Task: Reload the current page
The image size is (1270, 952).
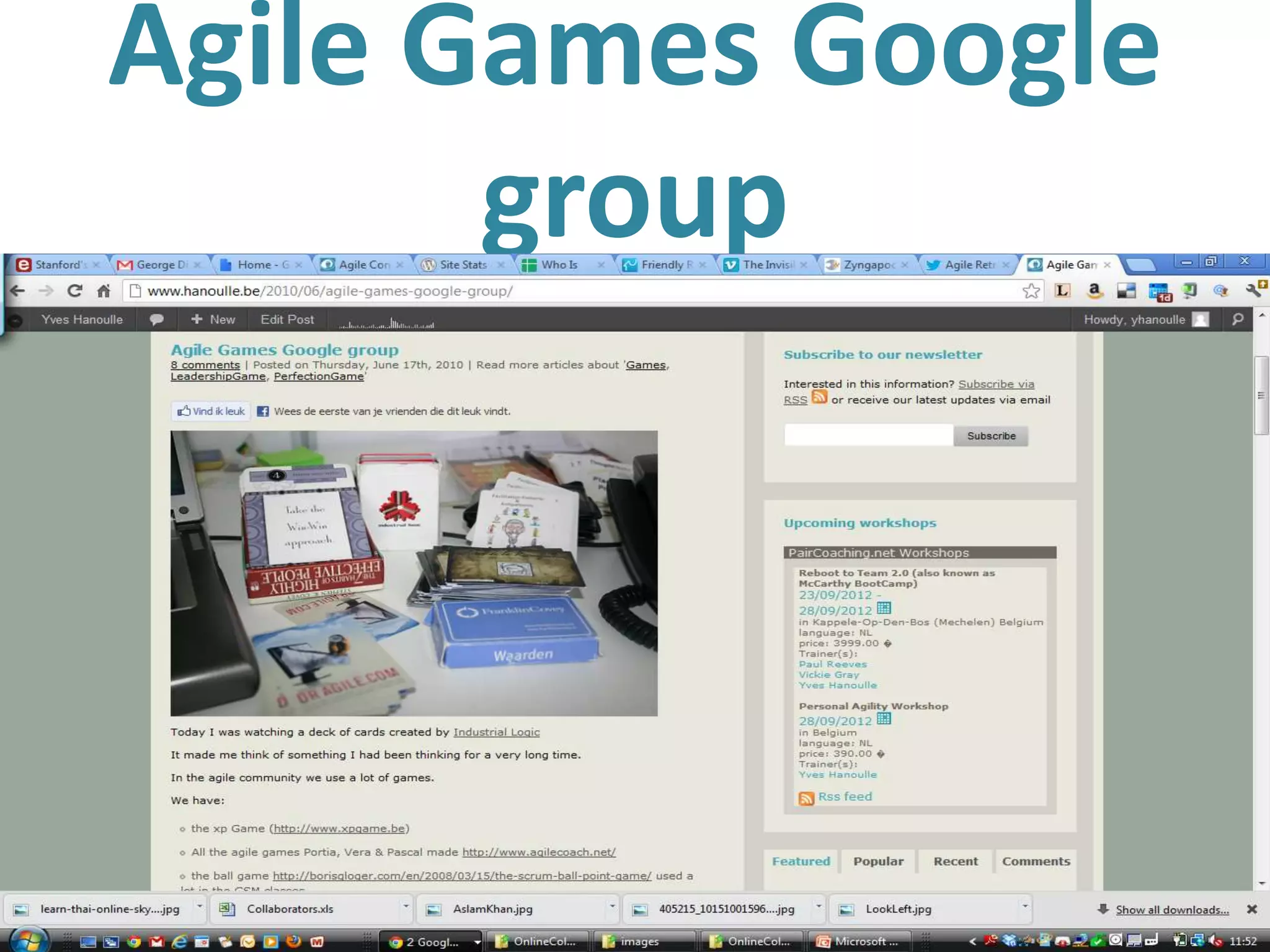Action: tap(75, 291)
